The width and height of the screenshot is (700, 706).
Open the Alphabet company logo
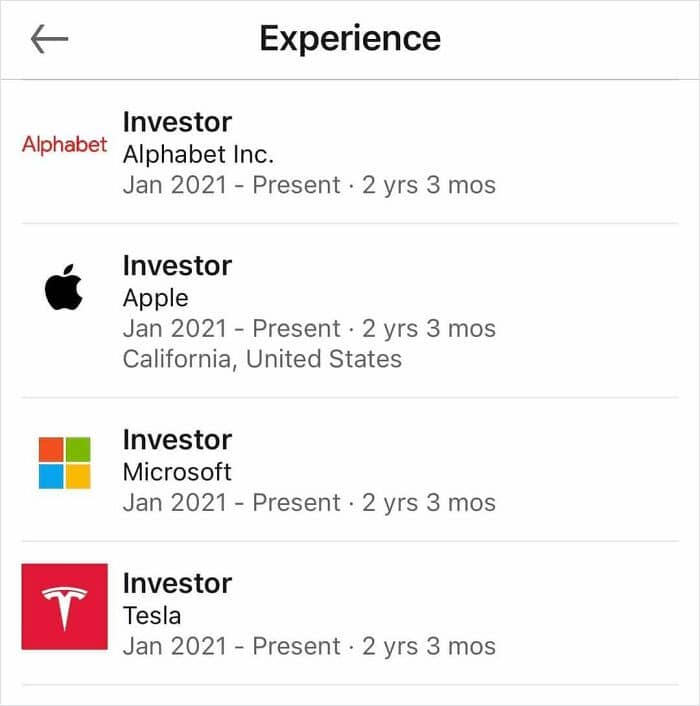(64, 145)
